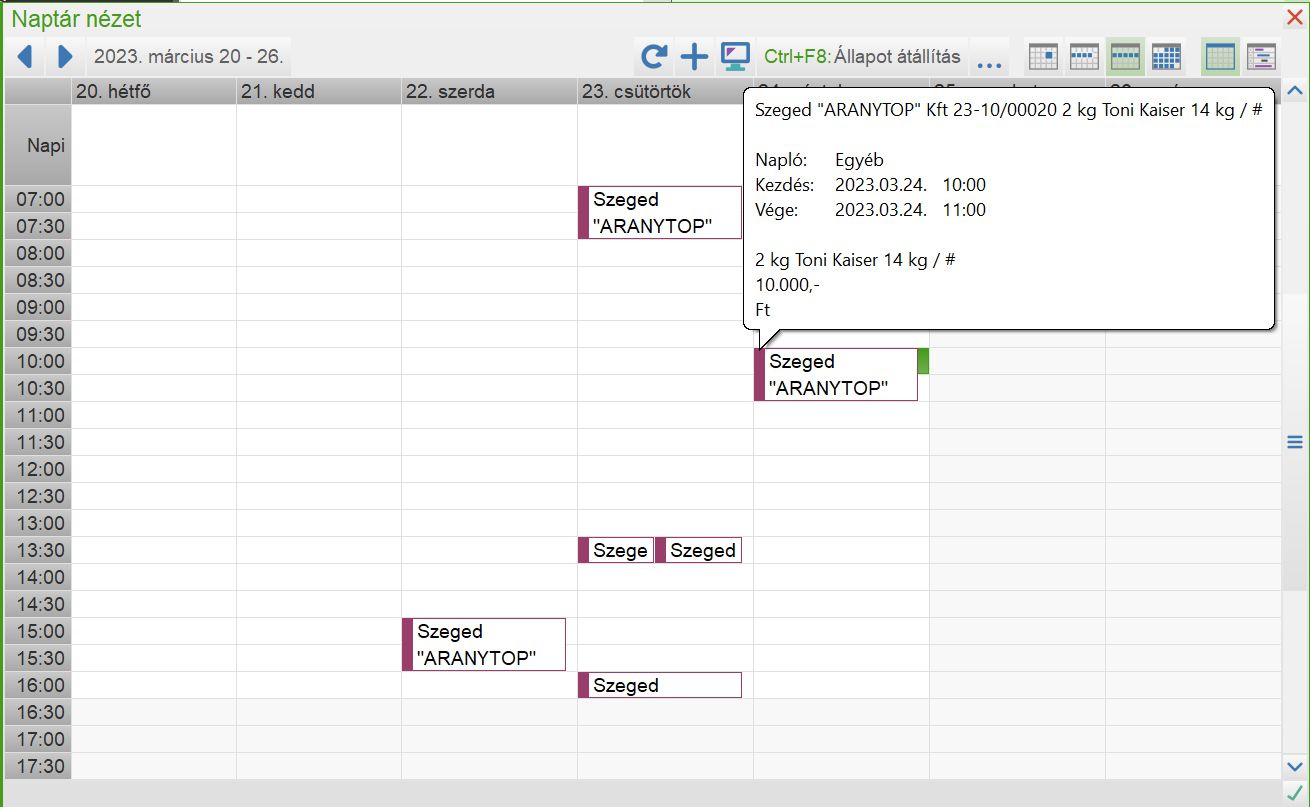Click green status marker on Friday event
The height and width of the screenshot is (807, 1310).
[x=923, y=361]
